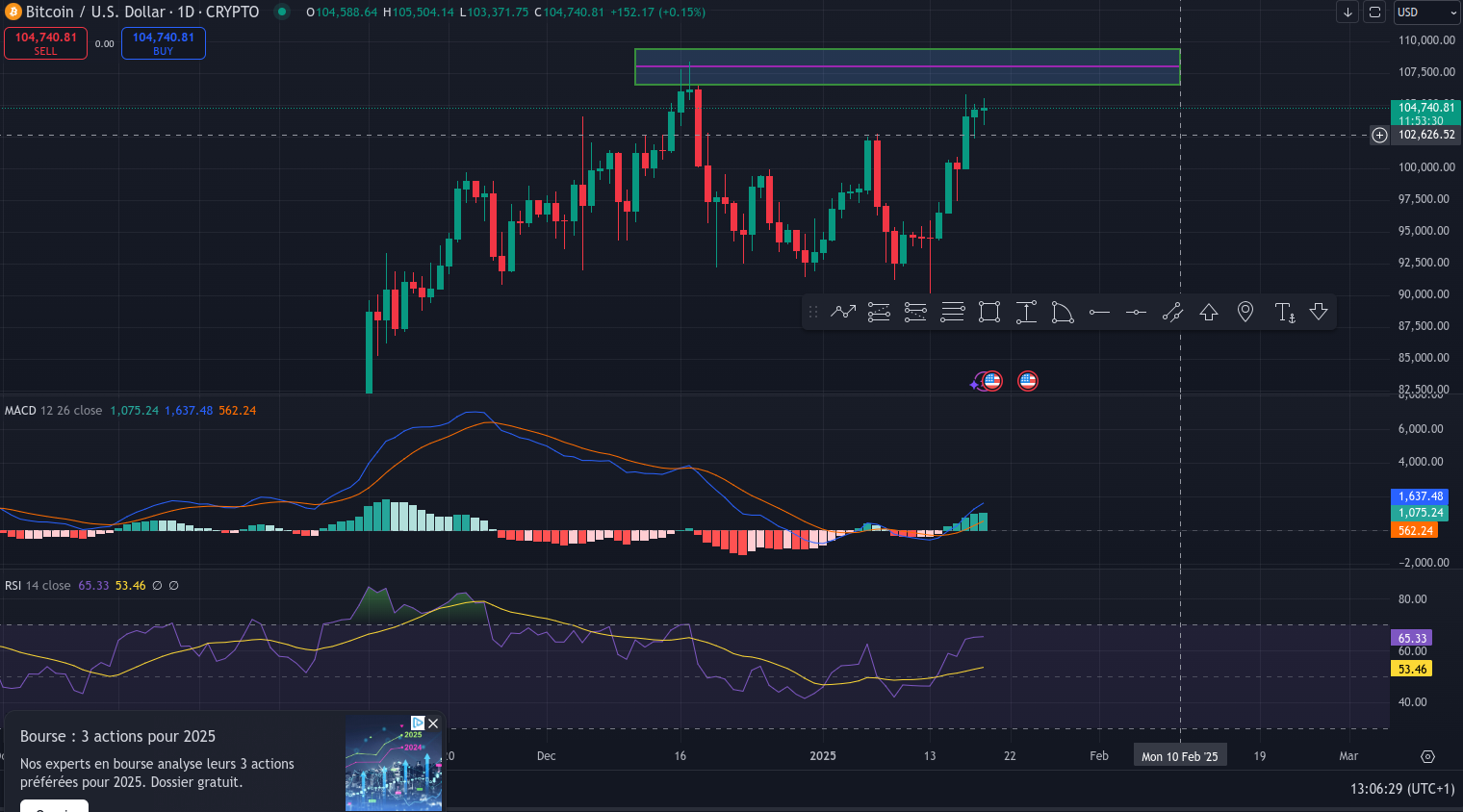
Task: Open the USD currency dropdown
Action: coord(1426,12)
